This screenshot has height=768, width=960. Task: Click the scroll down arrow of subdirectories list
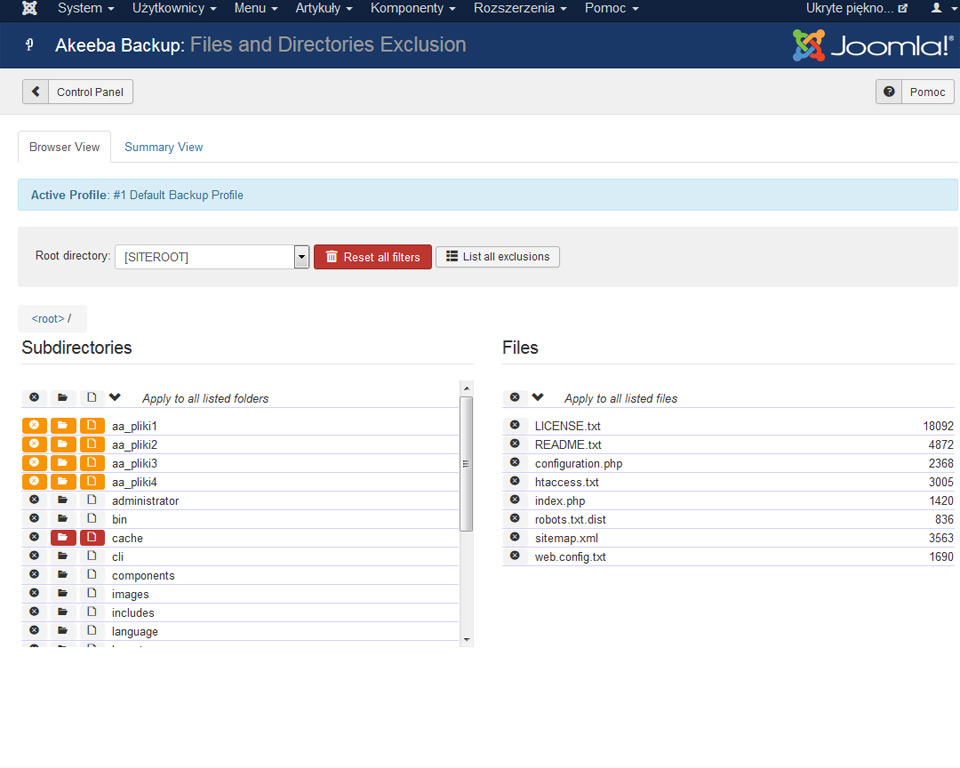click(x=467, y=639)
